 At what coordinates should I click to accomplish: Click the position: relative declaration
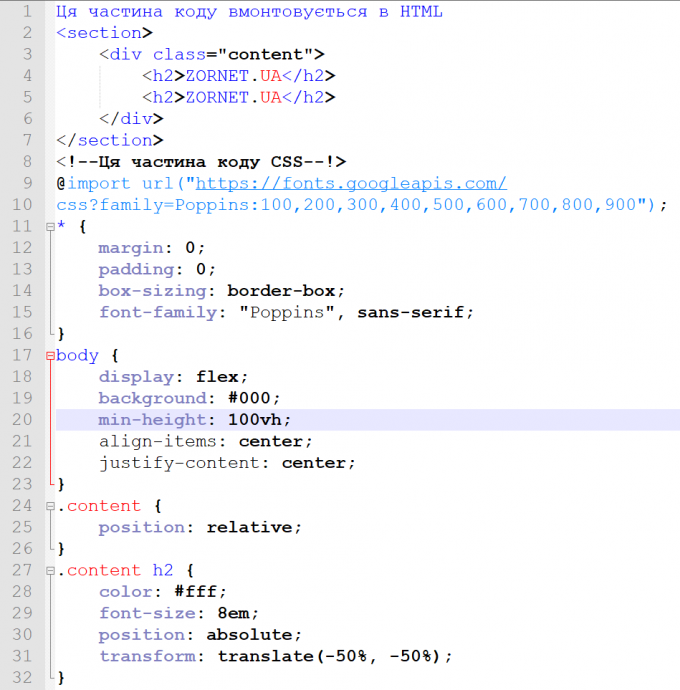coord(200,528)
